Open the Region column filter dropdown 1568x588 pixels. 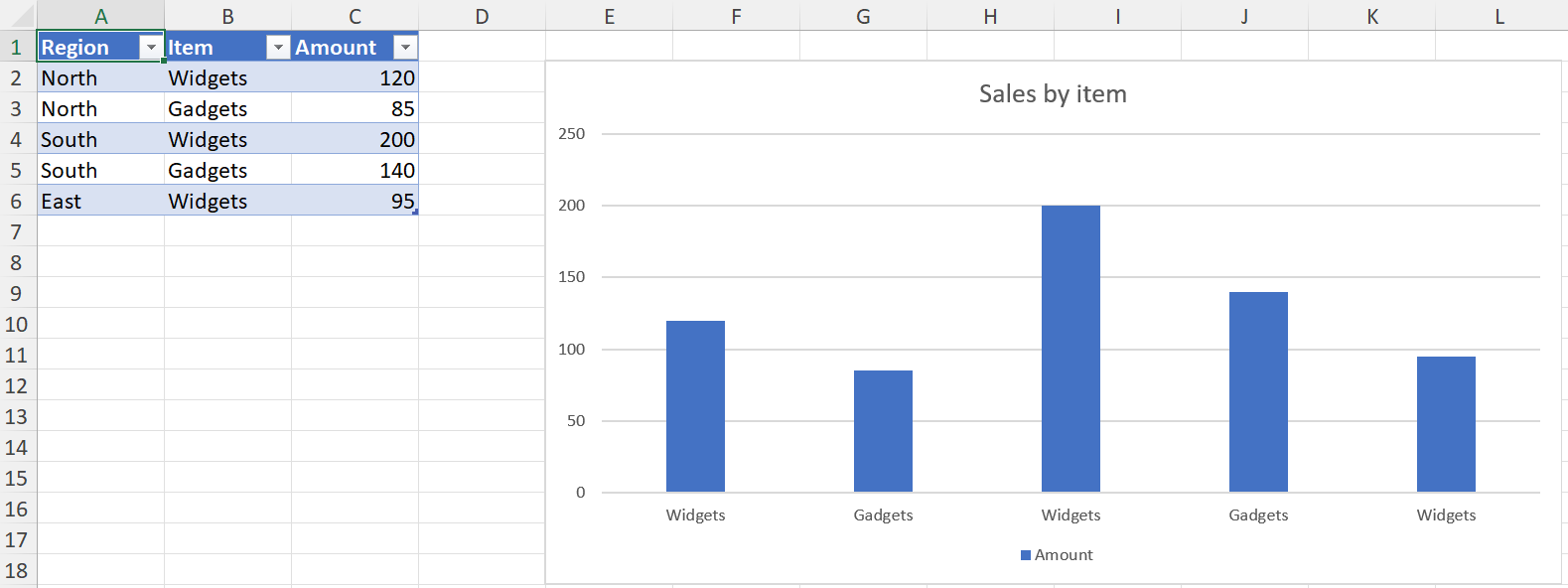click(x=151, y=48)
